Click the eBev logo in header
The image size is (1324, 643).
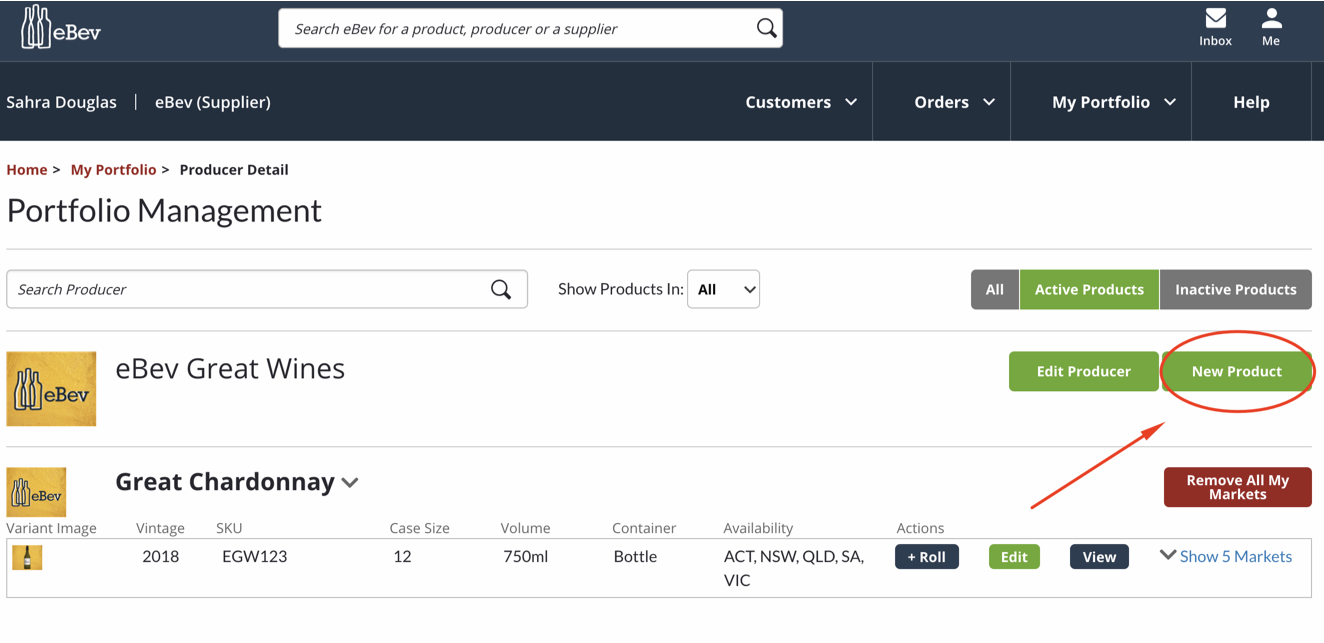(60, 27)
